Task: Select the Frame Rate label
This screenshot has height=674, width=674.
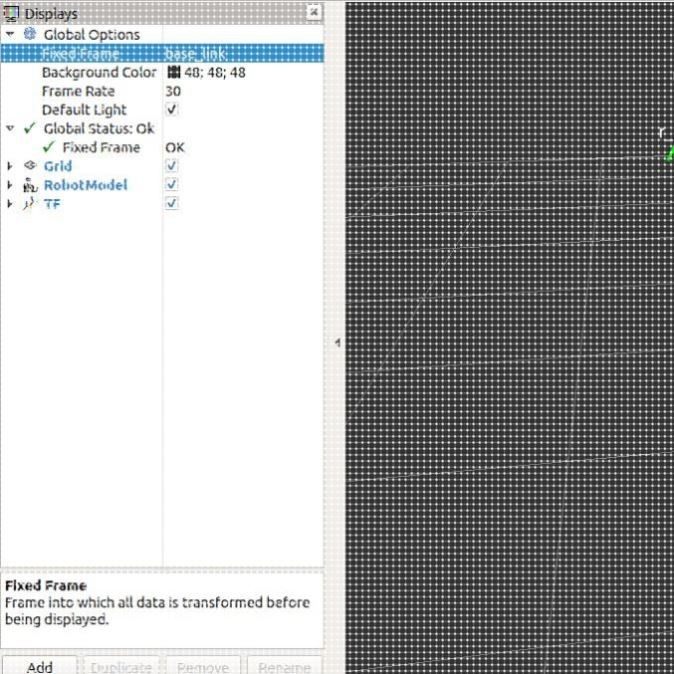Action: tap(78, 91)
